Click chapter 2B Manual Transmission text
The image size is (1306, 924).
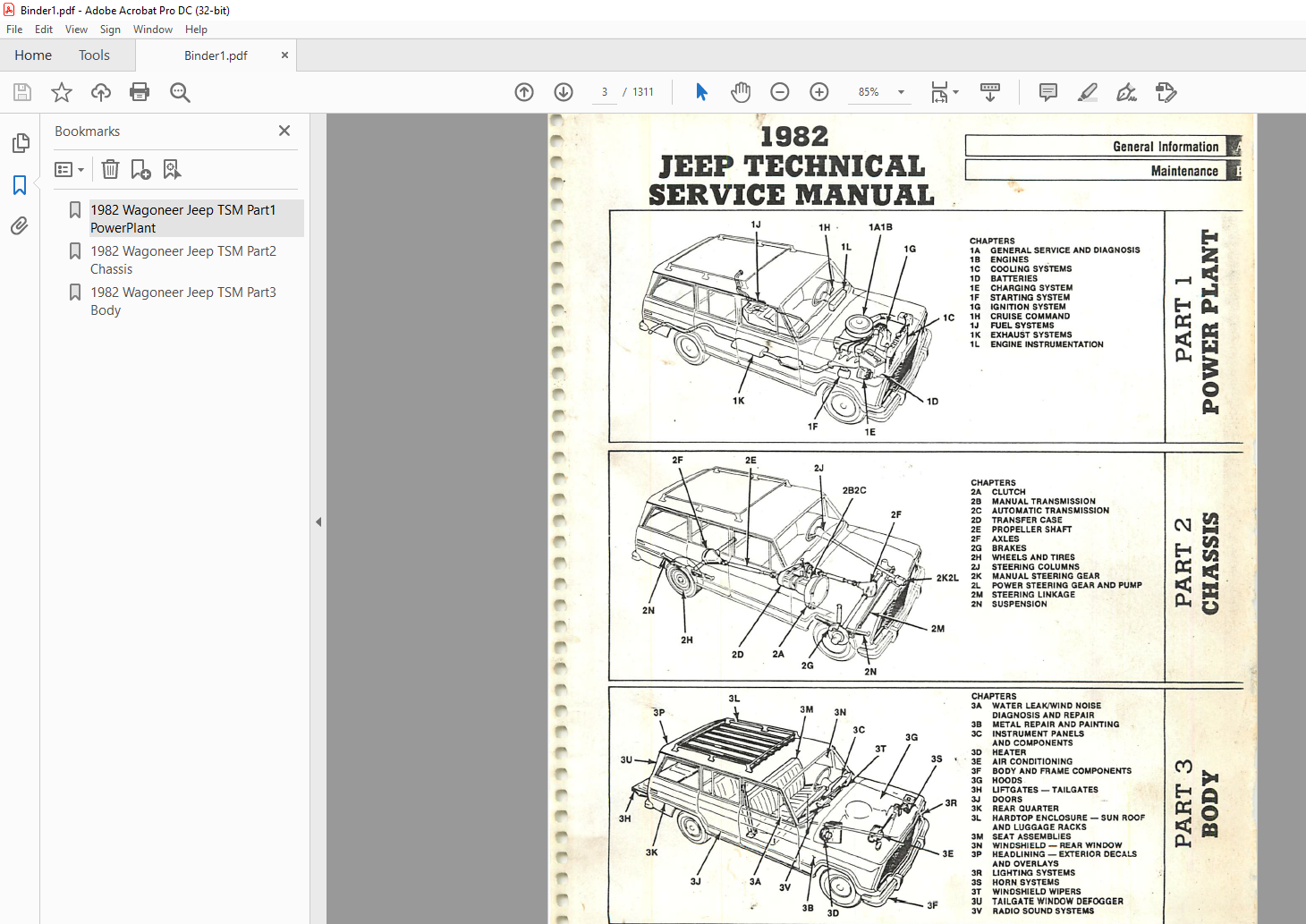[x=1033, y=502]
